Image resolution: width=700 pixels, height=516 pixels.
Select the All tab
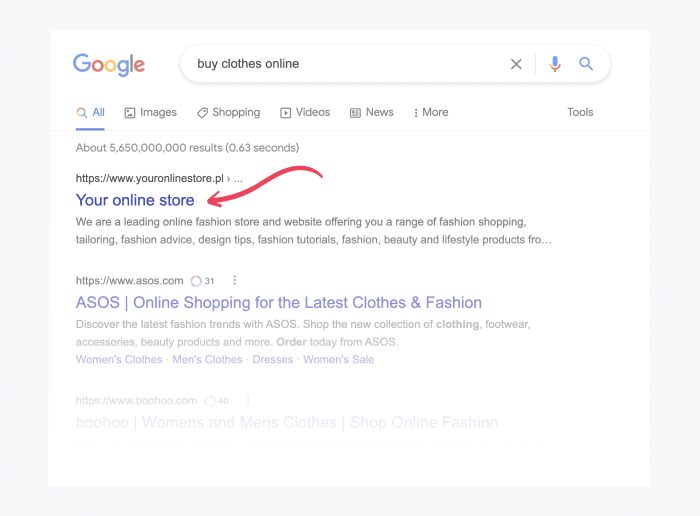point(90,112)
